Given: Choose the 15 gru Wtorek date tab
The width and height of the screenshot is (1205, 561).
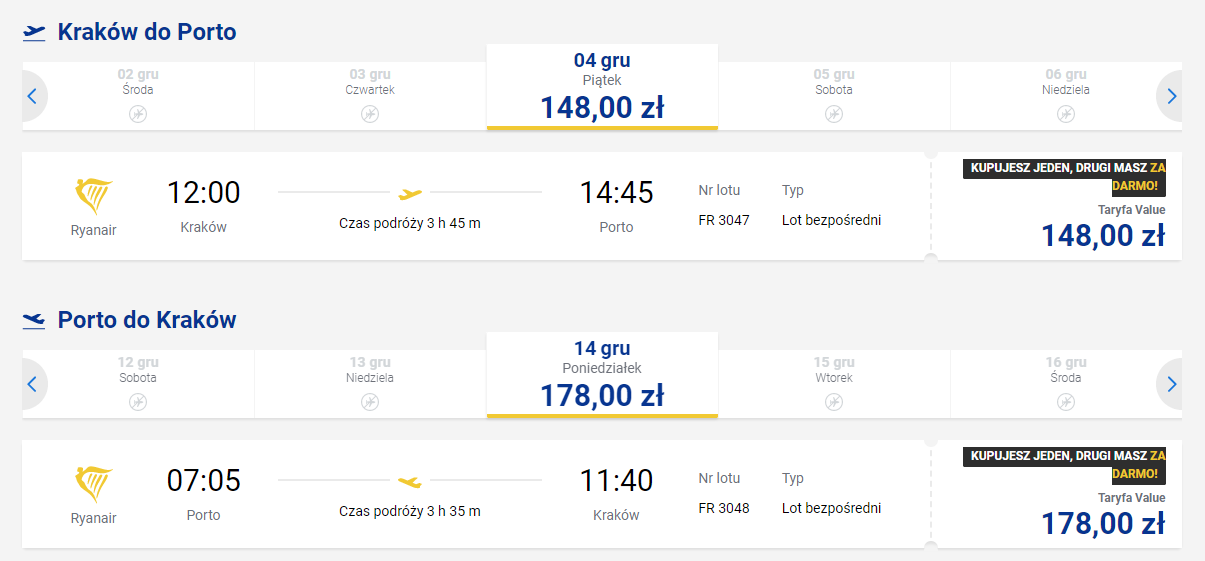Looking at the screenshot, I should [834, 383].
